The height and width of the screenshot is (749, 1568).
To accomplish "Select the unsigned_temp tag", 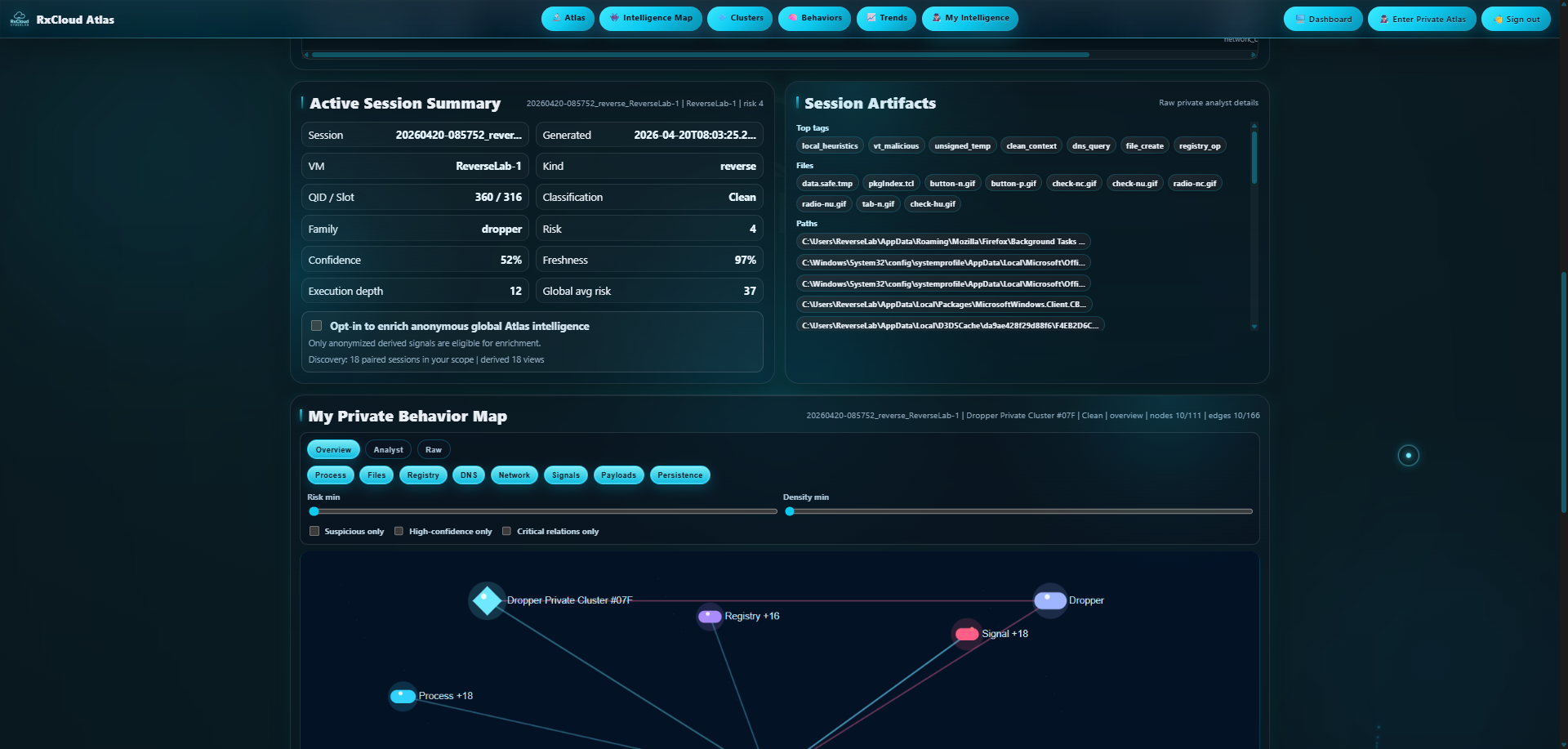I will tap(963, 146).
